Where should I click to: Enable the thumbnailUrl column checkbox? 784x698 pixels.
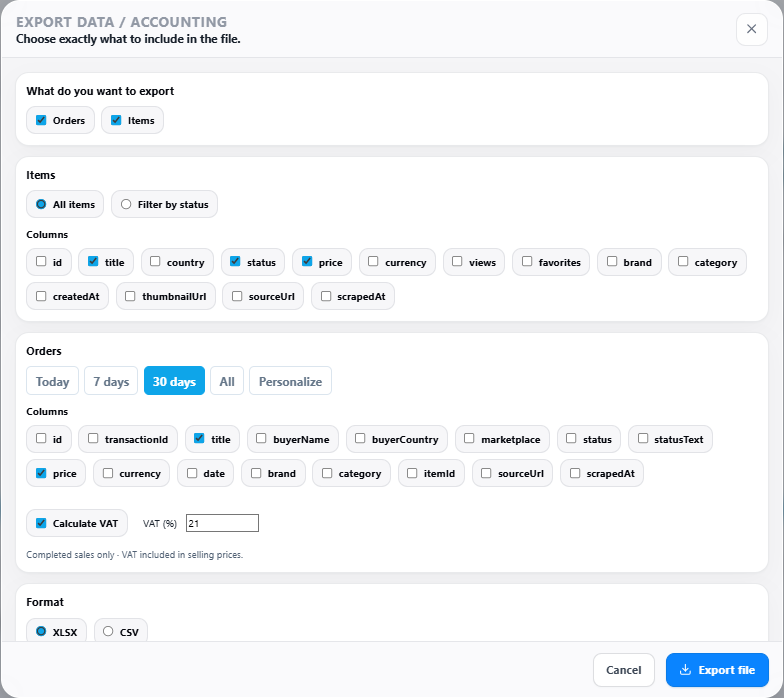pos(130,296)
